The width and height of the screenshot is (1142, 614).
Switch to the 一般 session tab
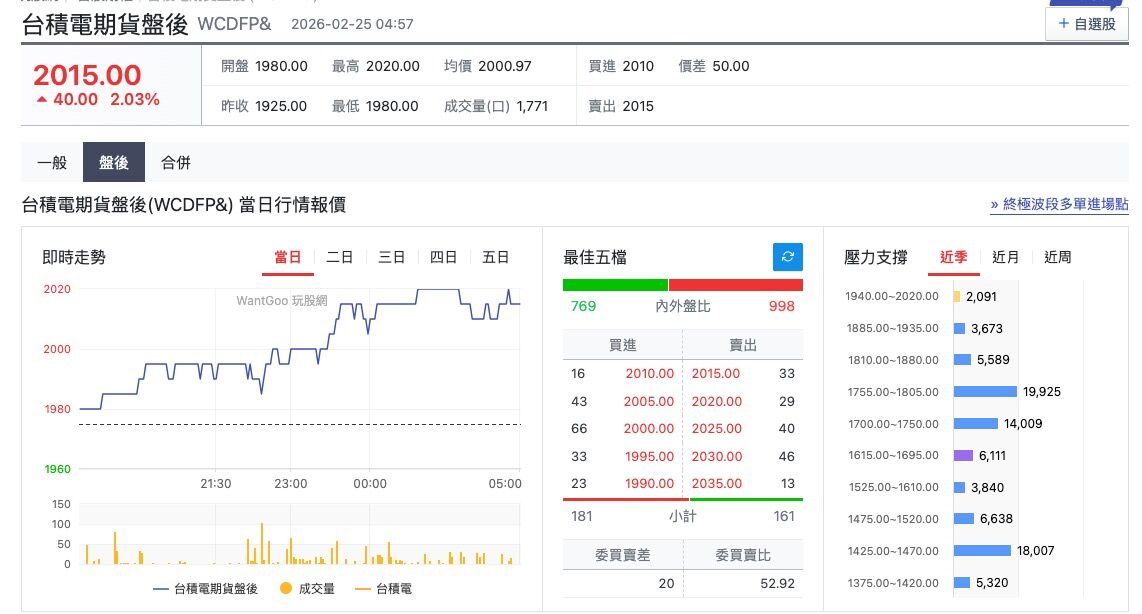(x=52, y=162)
